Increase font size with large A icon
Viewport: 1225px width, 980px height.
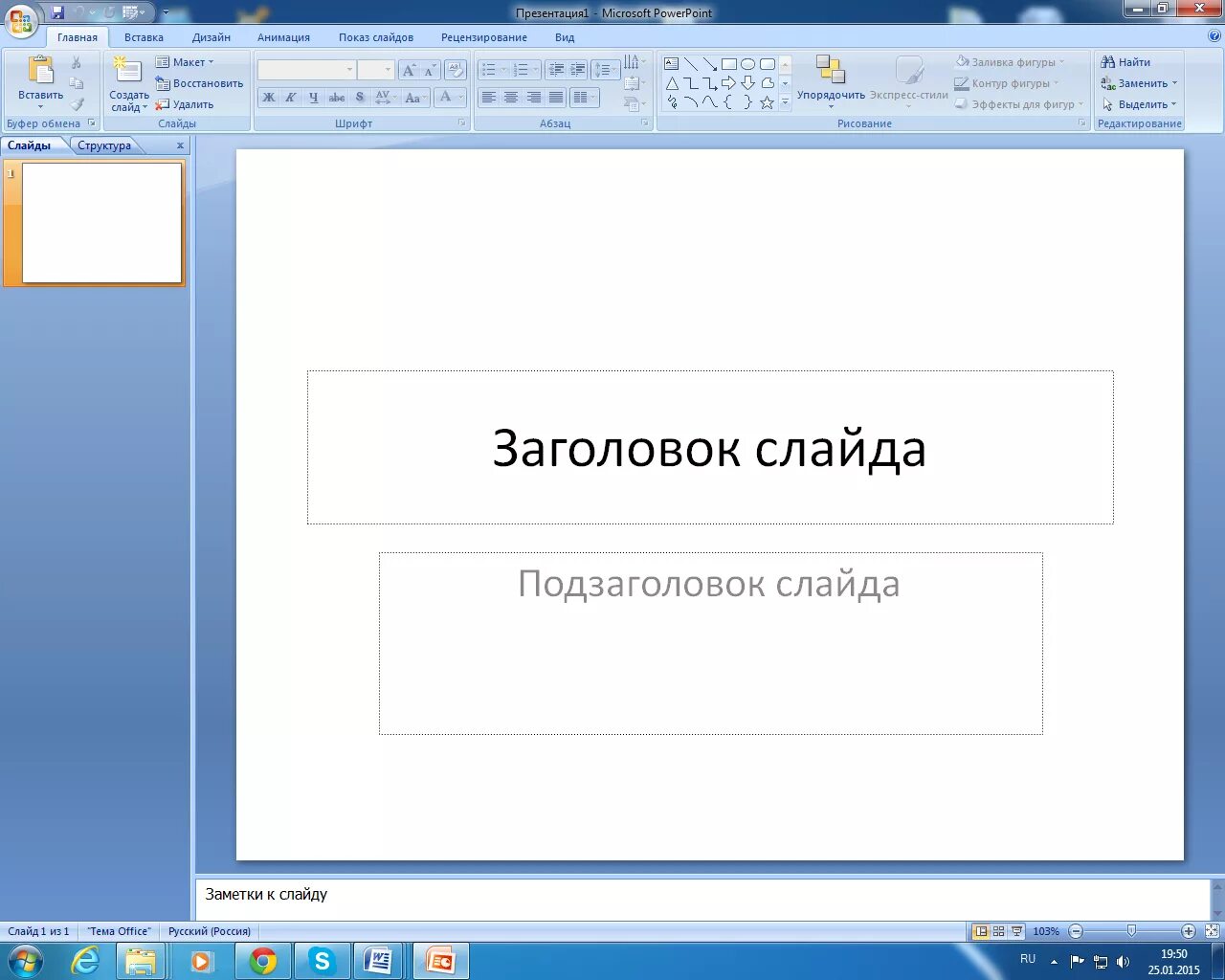[x=409, y=70]
